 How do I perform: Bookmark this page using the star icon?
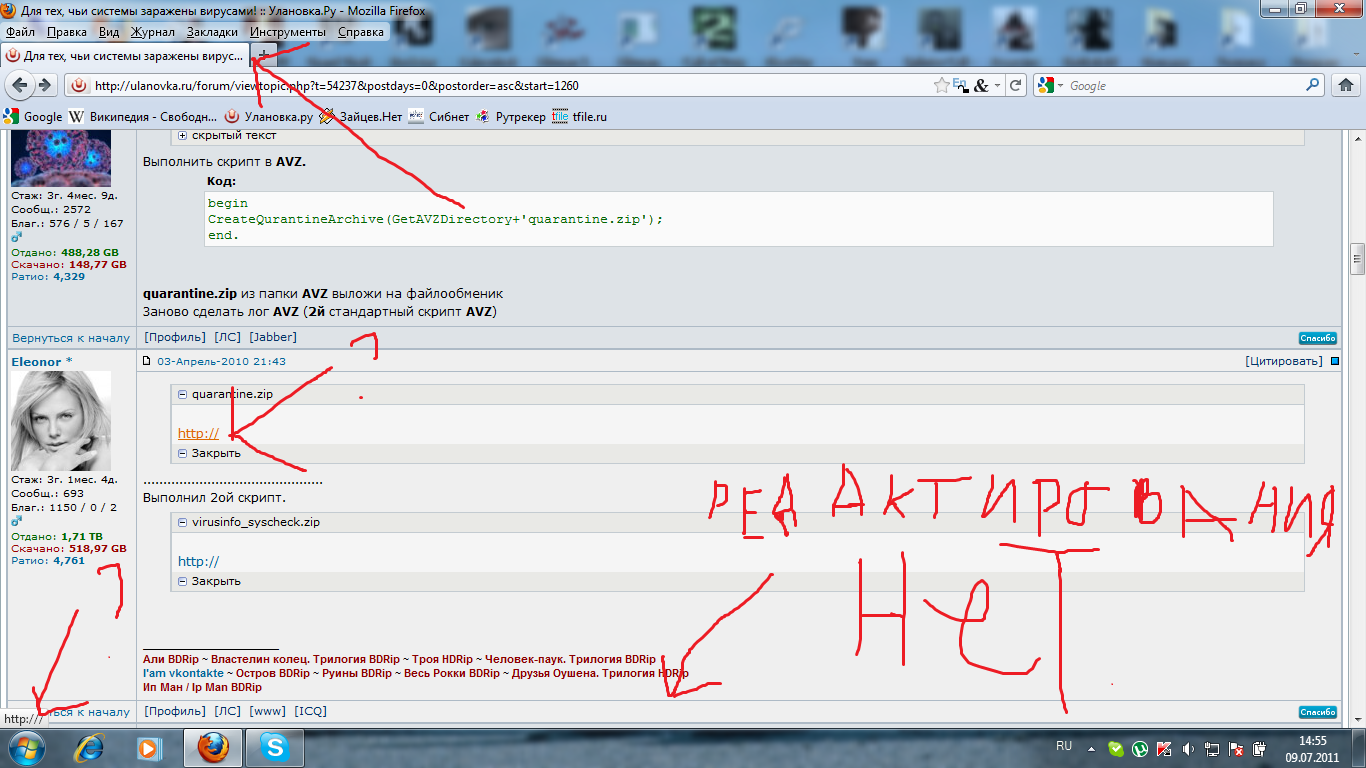(941, 86)
